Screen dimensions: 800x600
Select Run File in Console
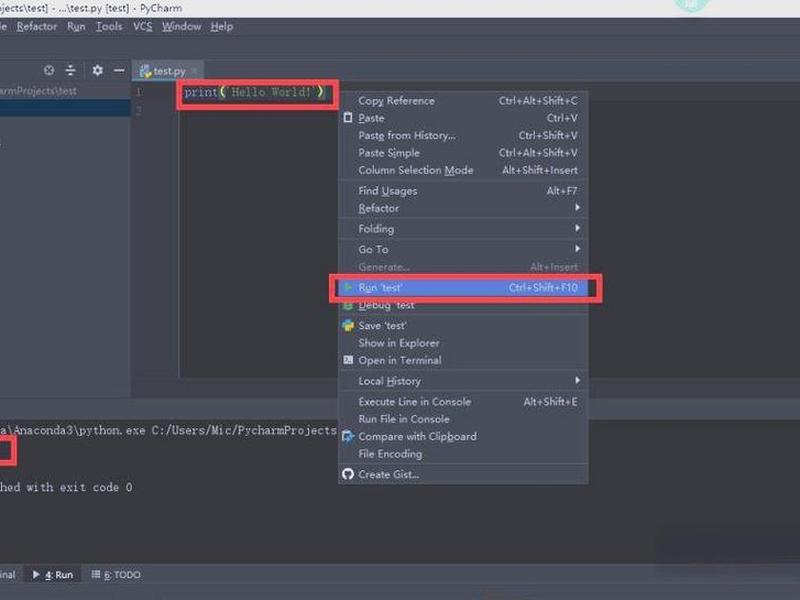tap(463, 419)
